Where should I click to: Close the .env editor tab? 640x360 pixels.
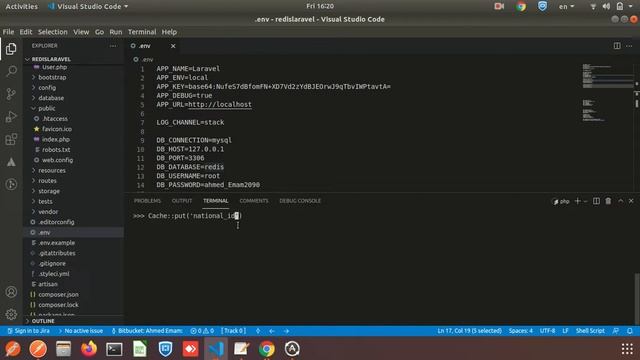coord(173,46)
